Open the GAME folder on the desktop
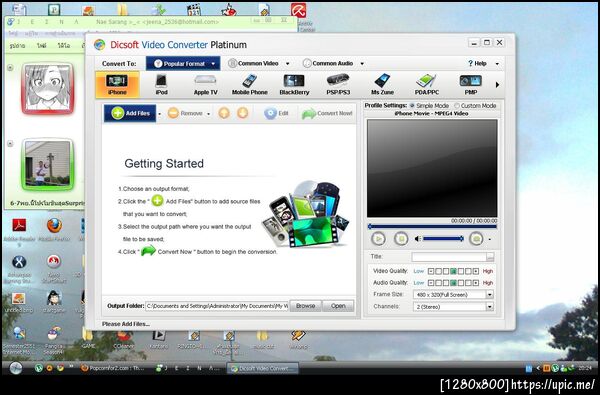Viewport: 600px width, 395px height. coord(88,339)
